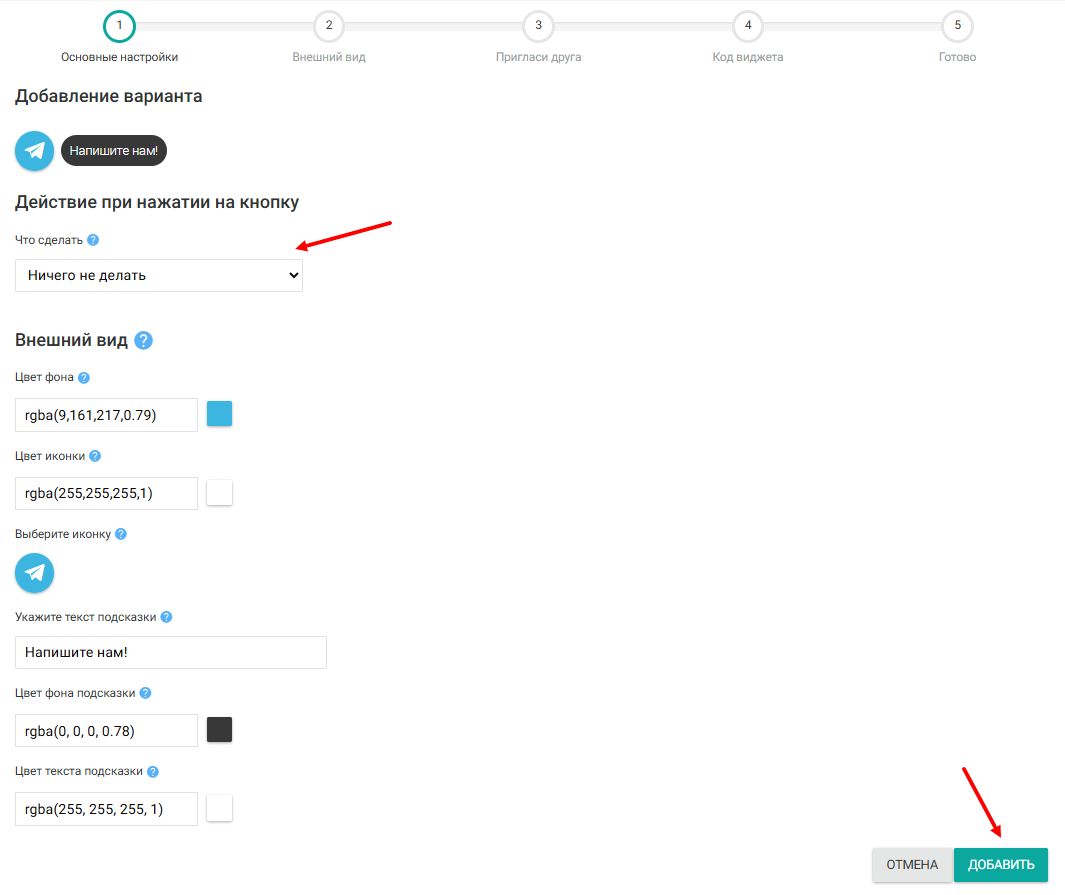Screen dimensions: 1065x895
Task: Click help icon next to Цвет иконки
Action: tap(95, 456)
